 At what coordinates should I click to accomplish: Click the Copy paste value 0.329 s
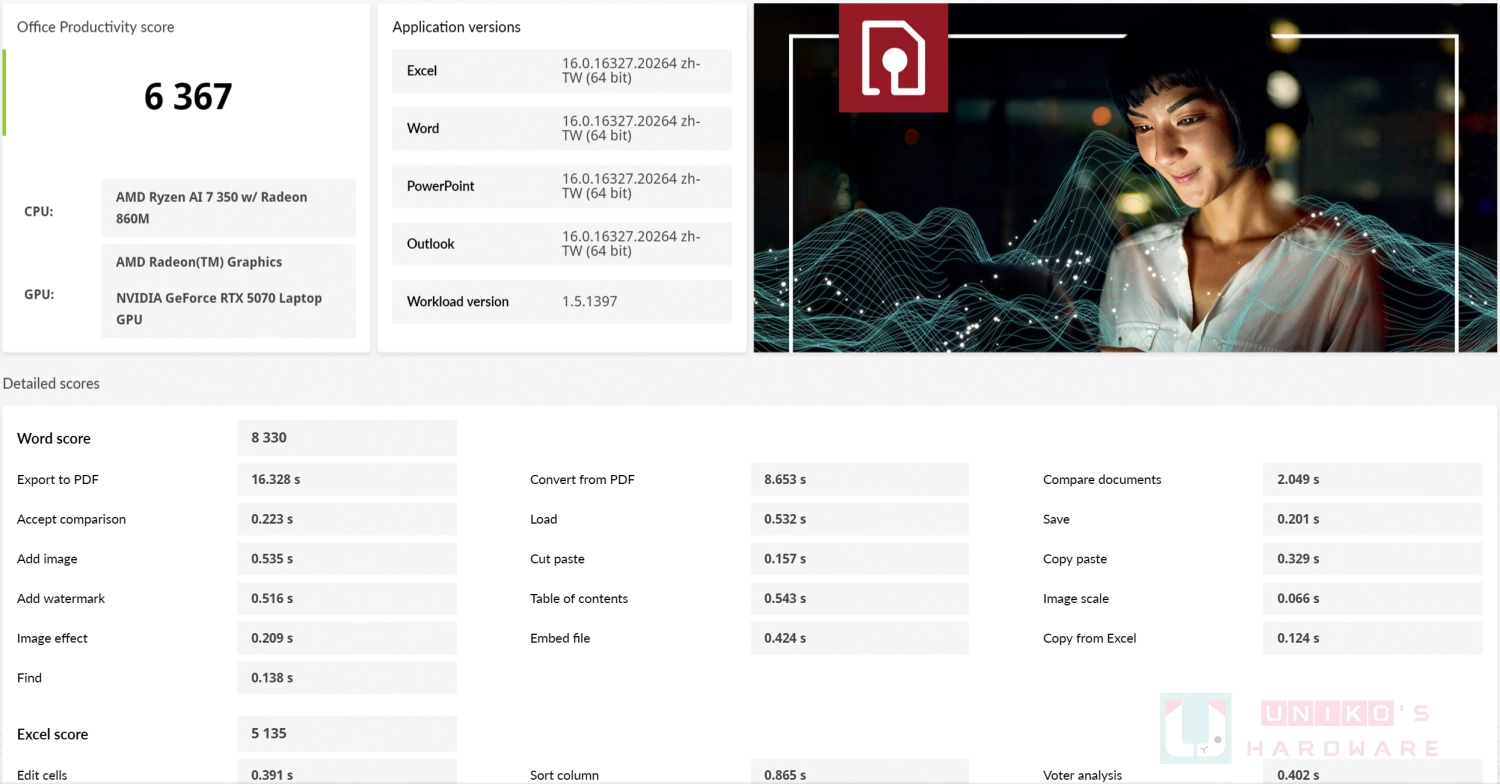1373,559
